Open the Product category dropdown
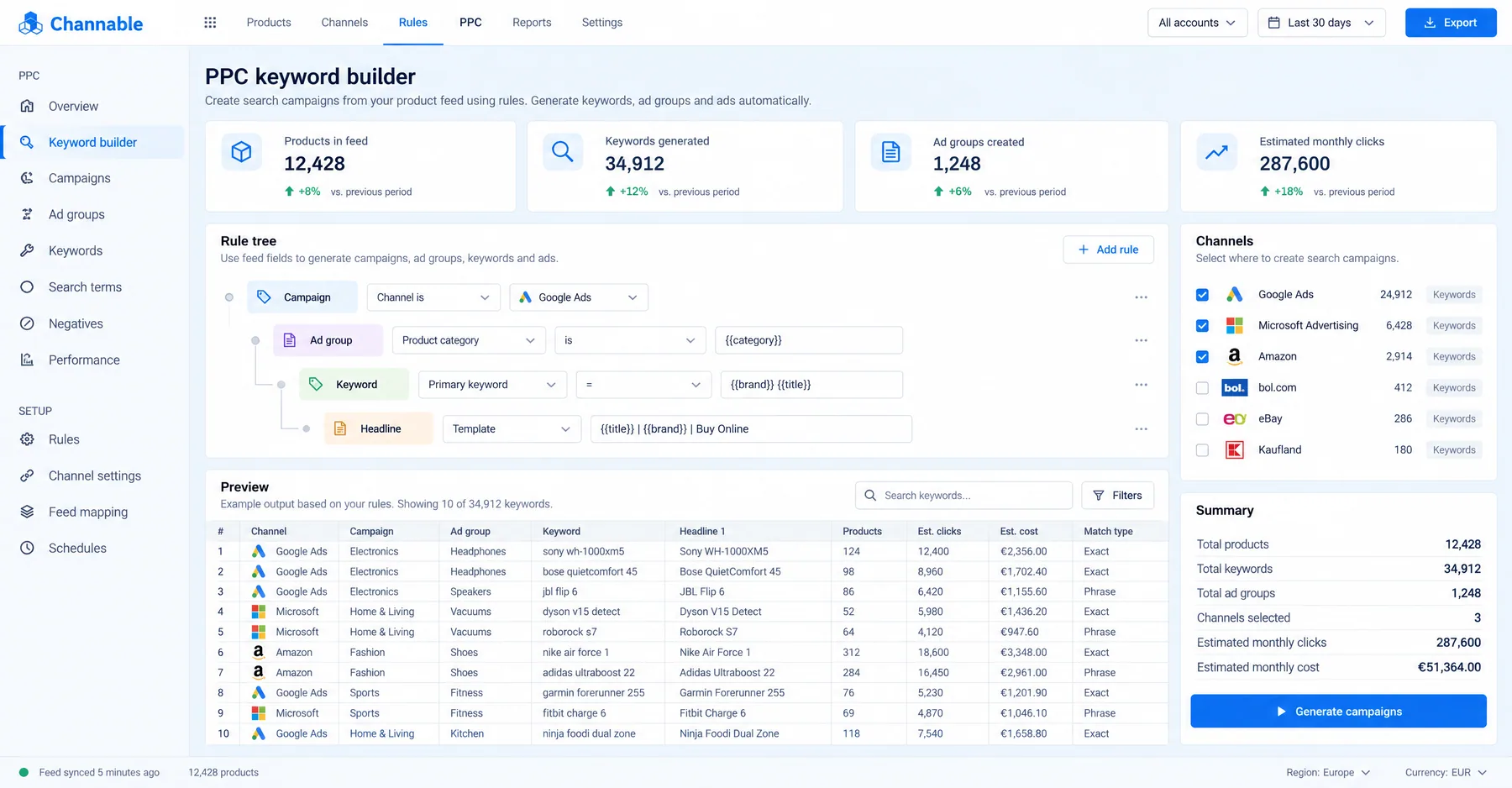Screen dimensions: 1512x788 (x=469, y=340)
